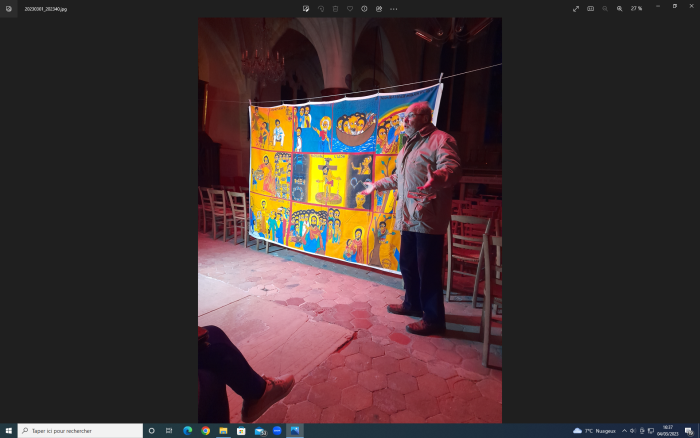This screenshot has height=438, width=700.
Task: Open the save-as-video/share icon
Action: point(379,8)
